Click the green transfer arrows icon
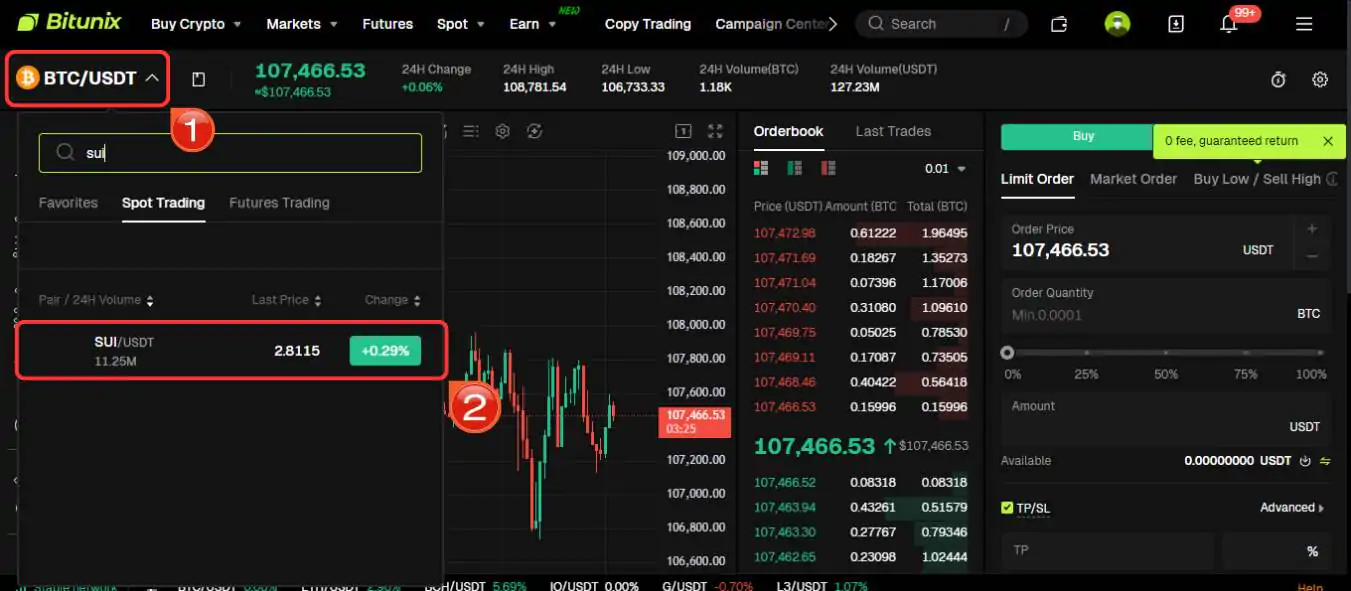This screenshot has width=1351, height=591. [1325, 461]
